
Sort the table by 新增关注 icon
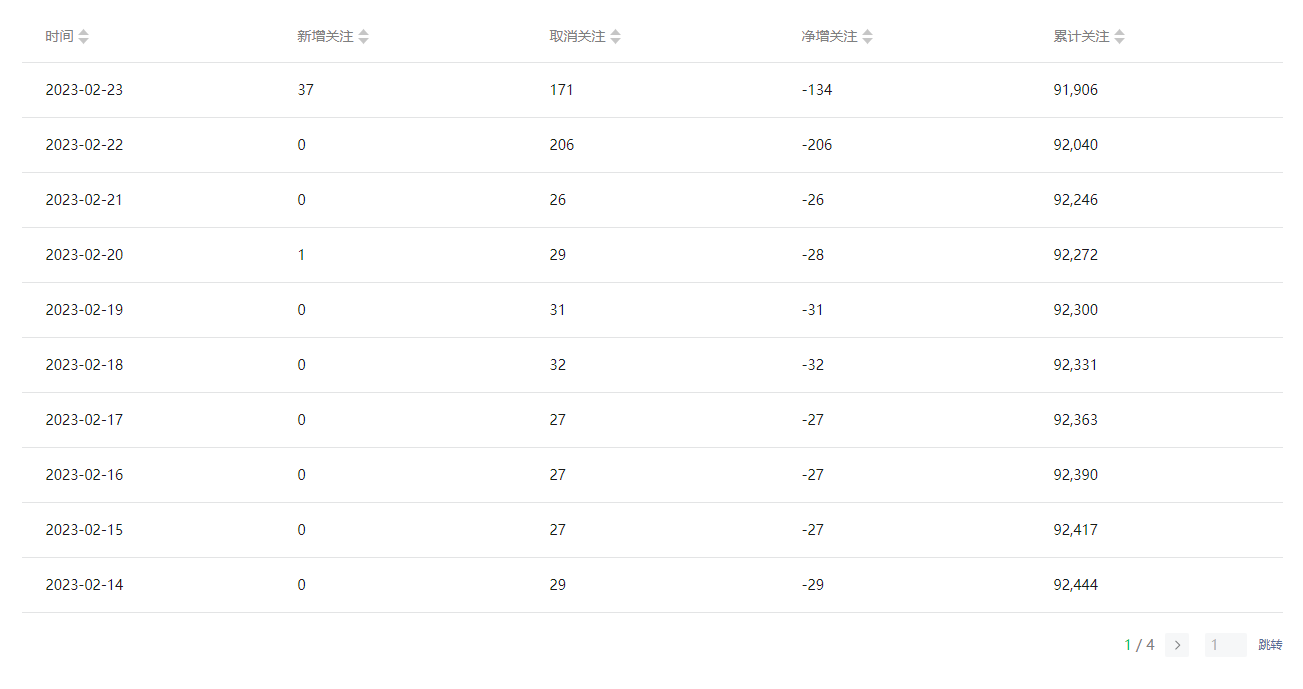coord(364,37)
